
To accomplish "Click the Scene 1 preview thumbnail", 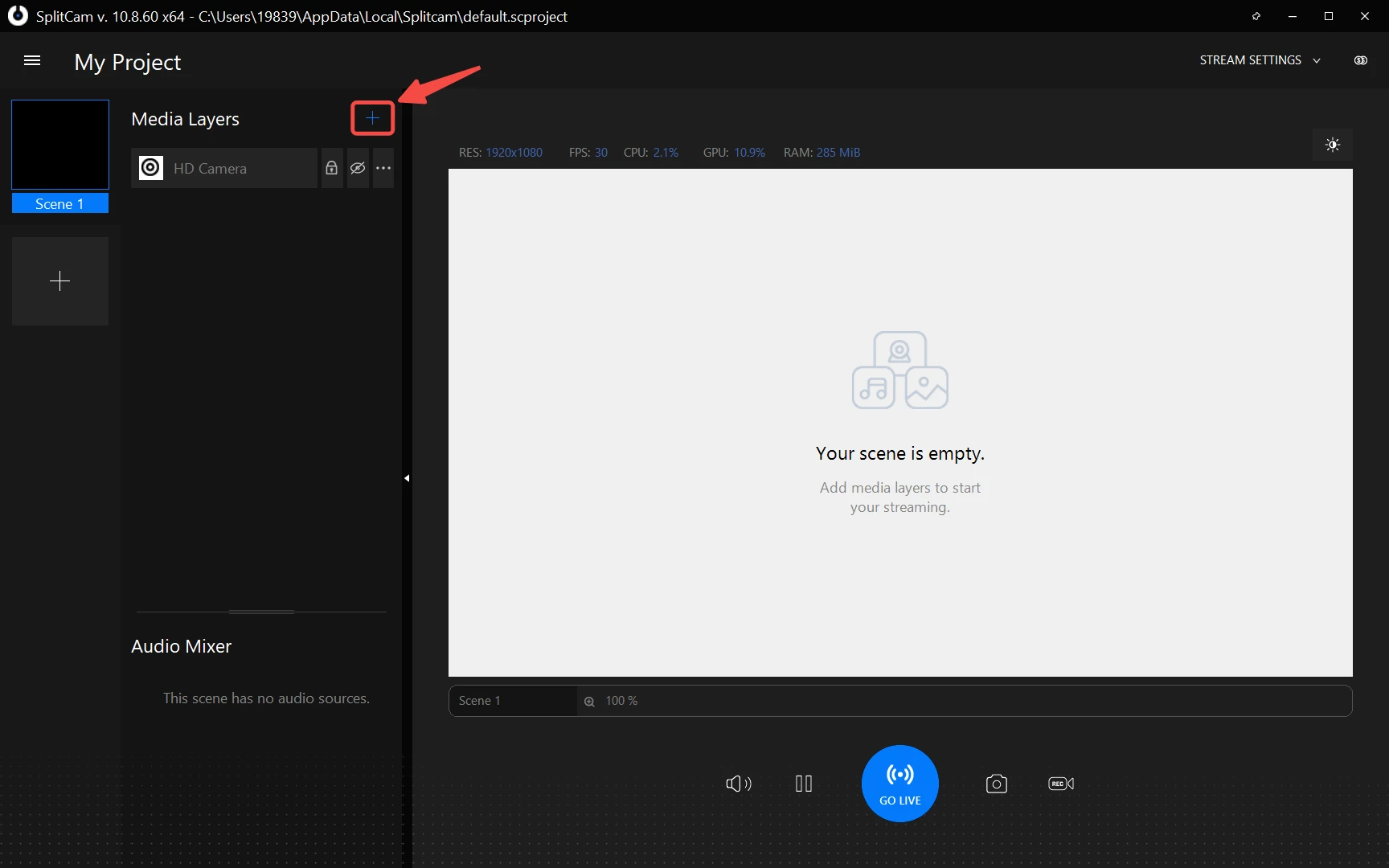I will pyautogui.click(x=60, y=145).
